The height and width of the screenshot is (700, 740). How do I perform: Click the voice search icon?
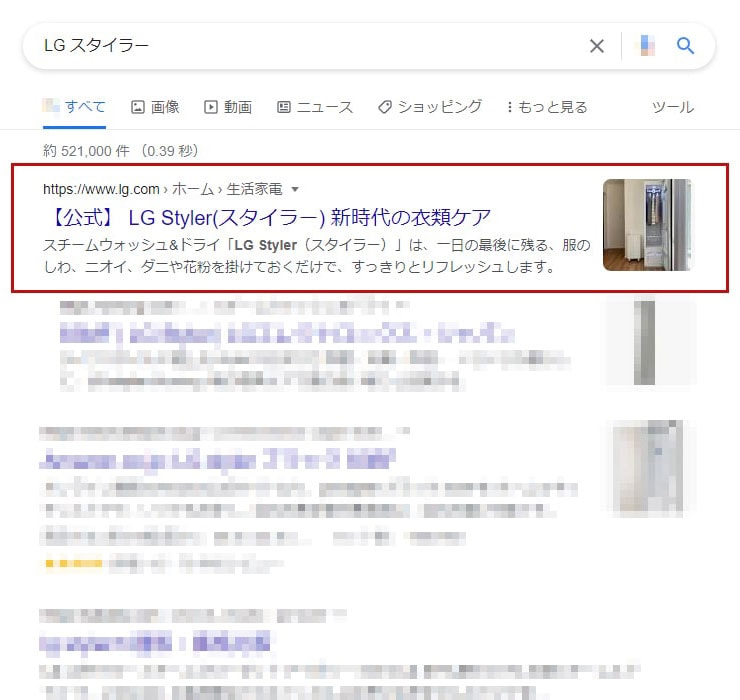(x=647, y=46)
